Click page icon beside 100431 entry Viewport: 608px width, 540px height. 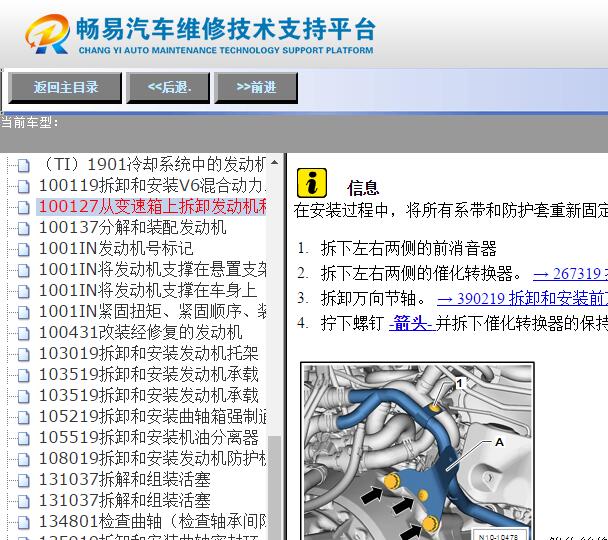(24, 333)
